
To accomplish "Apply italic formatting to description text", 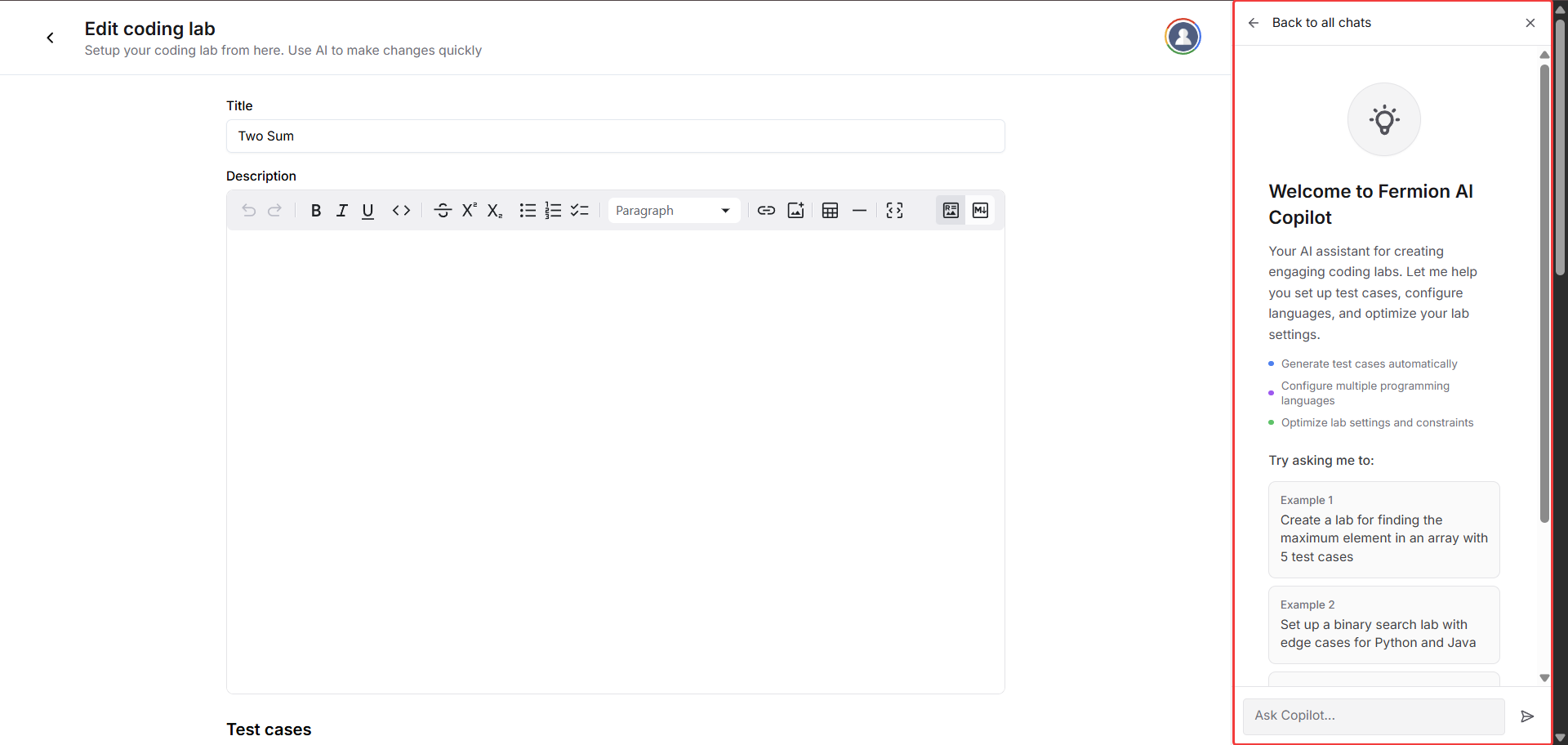I will click(341, 211).
